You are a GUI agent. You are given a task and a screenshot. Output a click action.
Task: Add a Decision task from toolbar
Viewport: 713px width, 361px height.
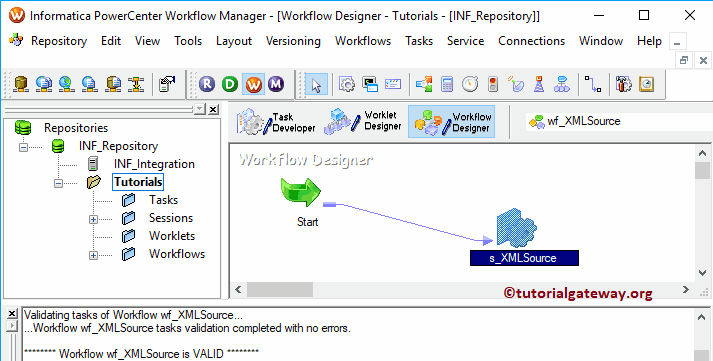tap(424, 84)
